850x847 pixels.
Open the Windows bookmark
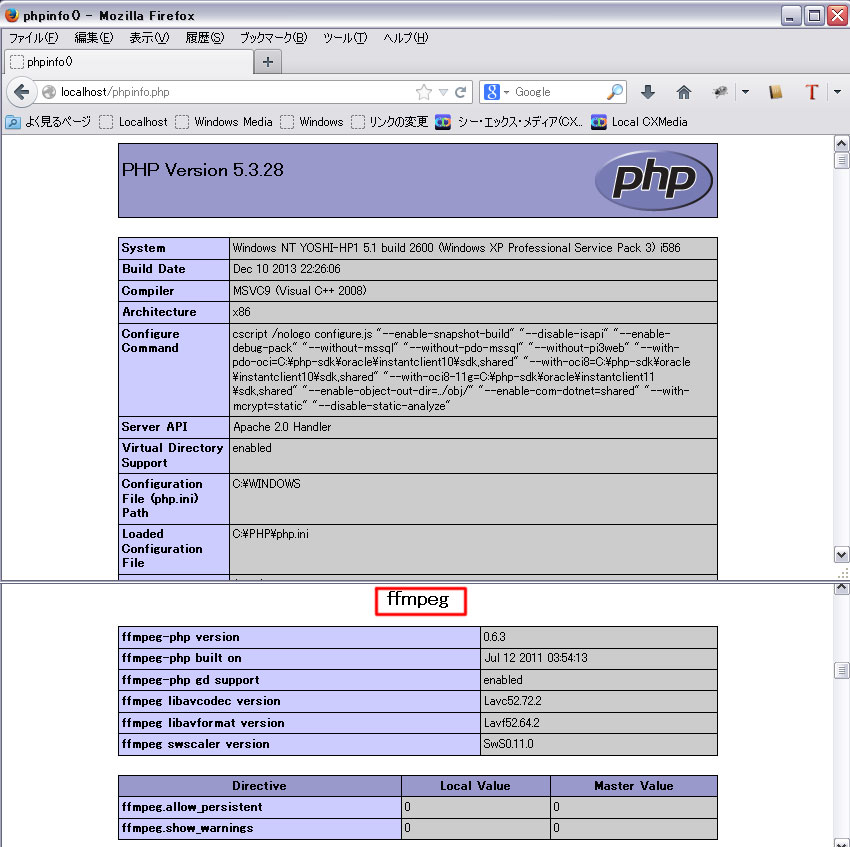[x=312, y=121]
